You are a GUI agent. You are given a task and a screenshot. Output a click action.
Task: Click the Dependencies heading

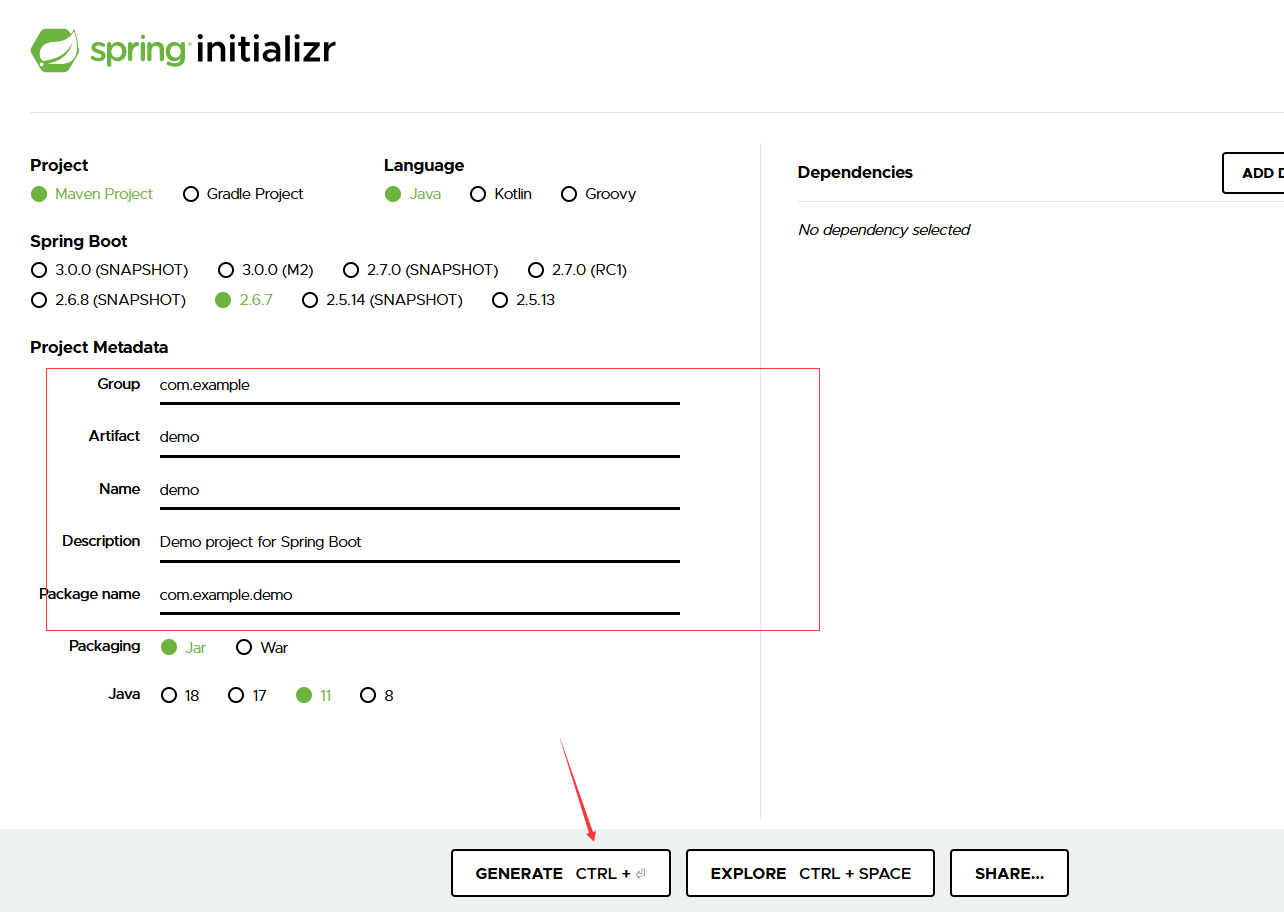855,172
